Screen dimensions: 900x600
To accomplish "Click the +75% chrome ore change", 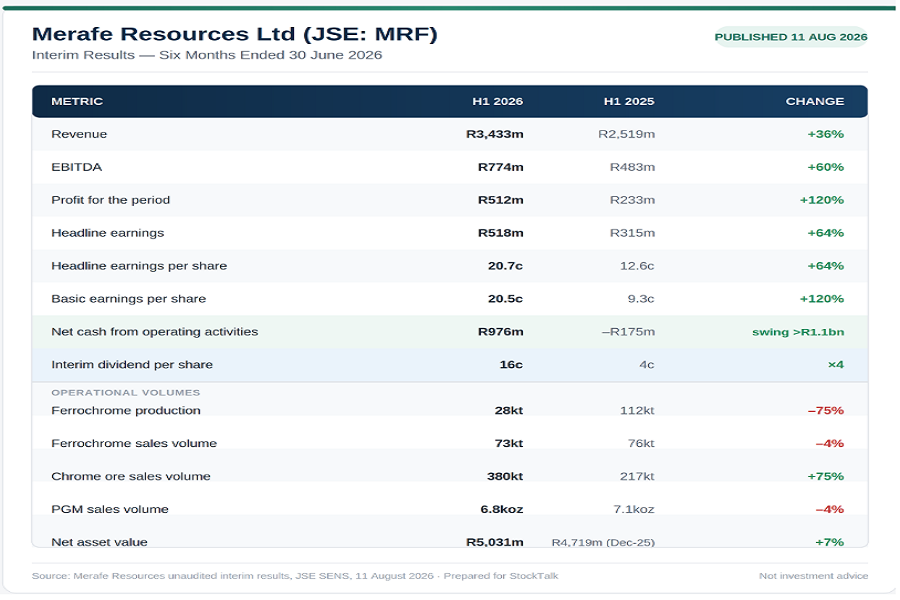I will point(826,477).
